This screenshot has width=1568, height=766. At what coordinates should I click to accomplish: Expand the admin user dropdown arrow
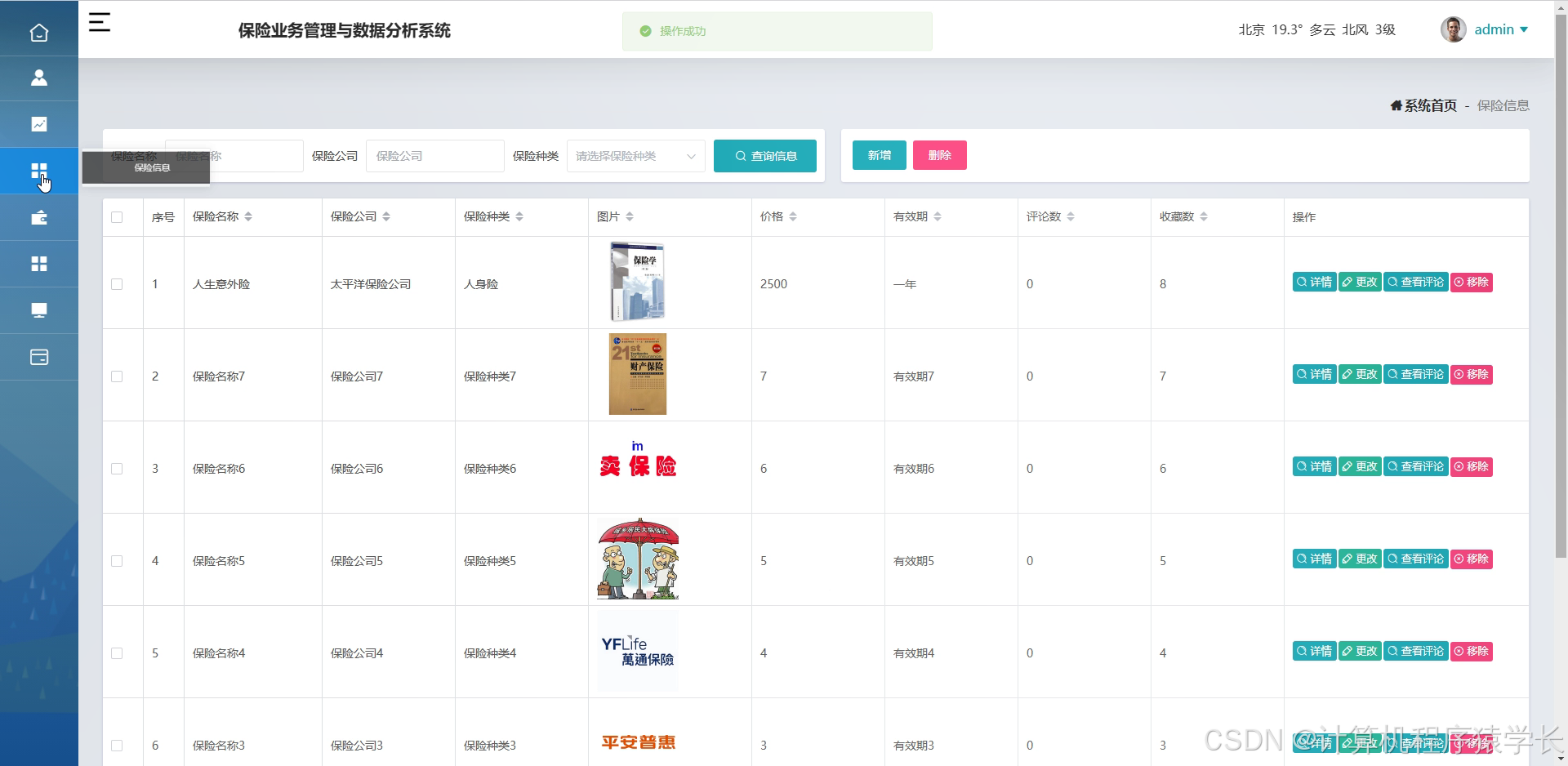click(1524, 29)
